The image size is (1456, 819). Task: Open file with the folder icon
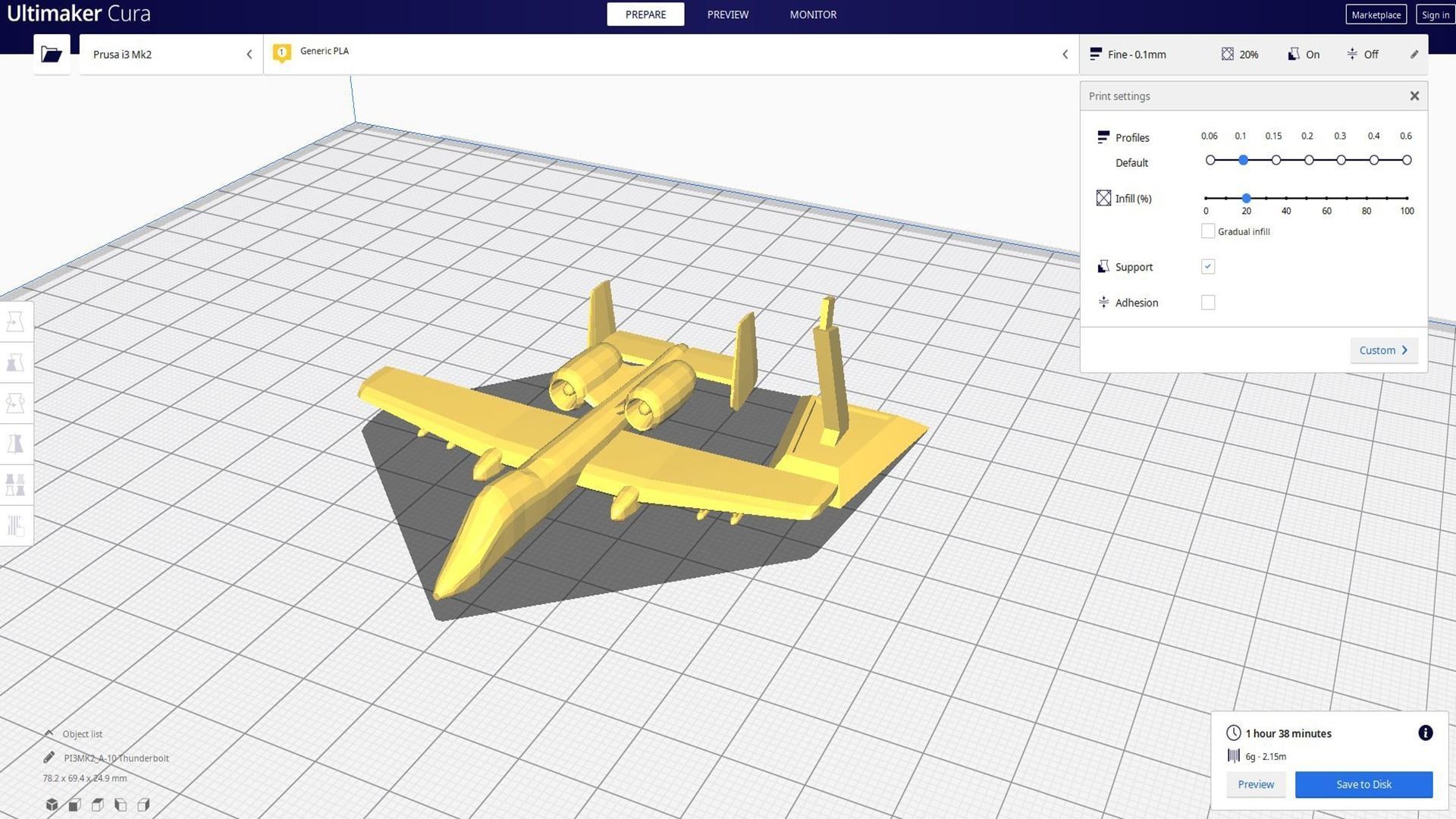pyautogui.click(x=52, y=54)
